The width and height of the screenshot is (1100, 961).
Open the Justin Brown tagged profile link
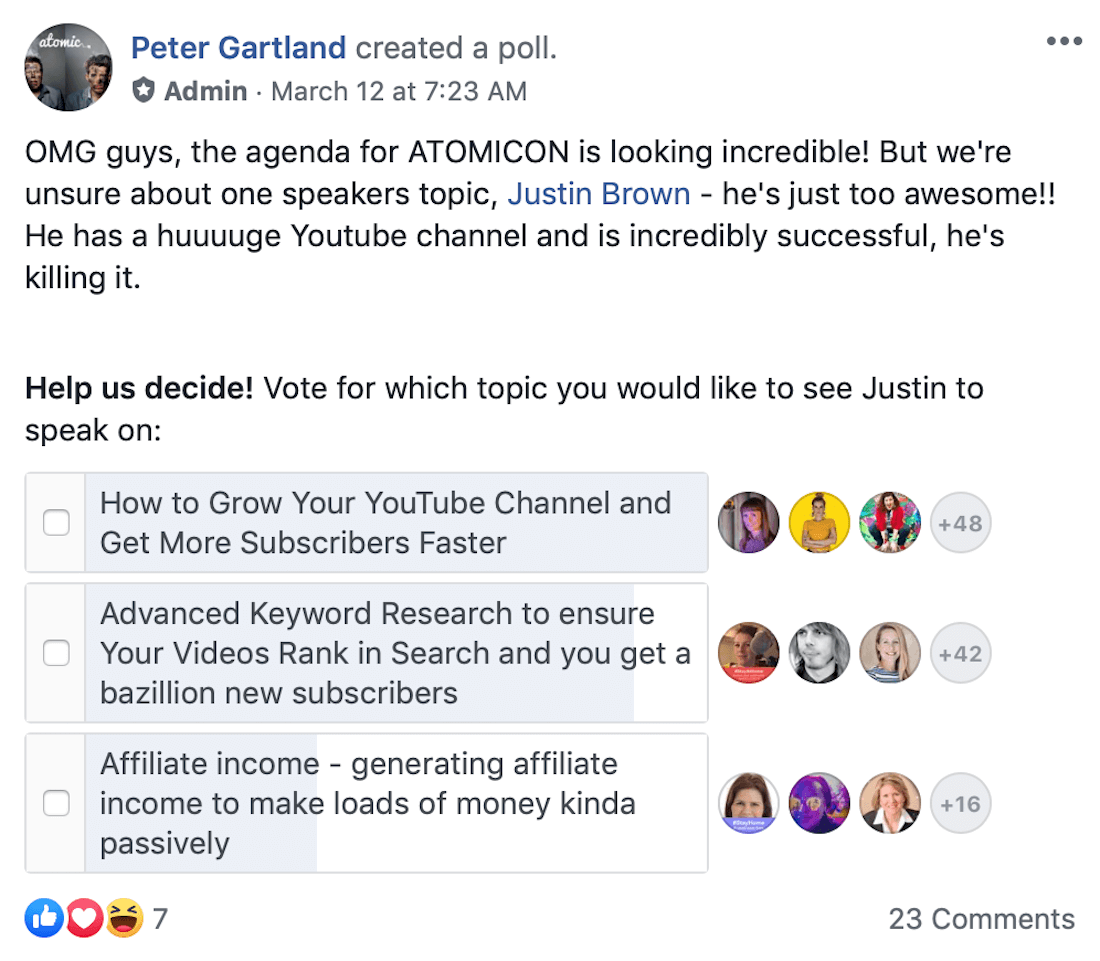[x=598, y=194]
